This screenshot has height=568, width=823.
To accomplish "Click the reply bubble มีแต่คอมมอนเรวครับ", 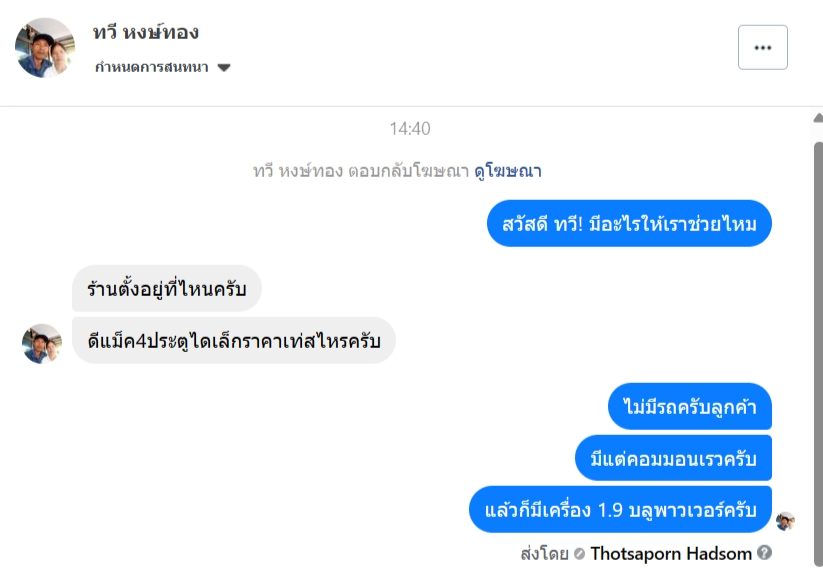I will tap(673, 458).
